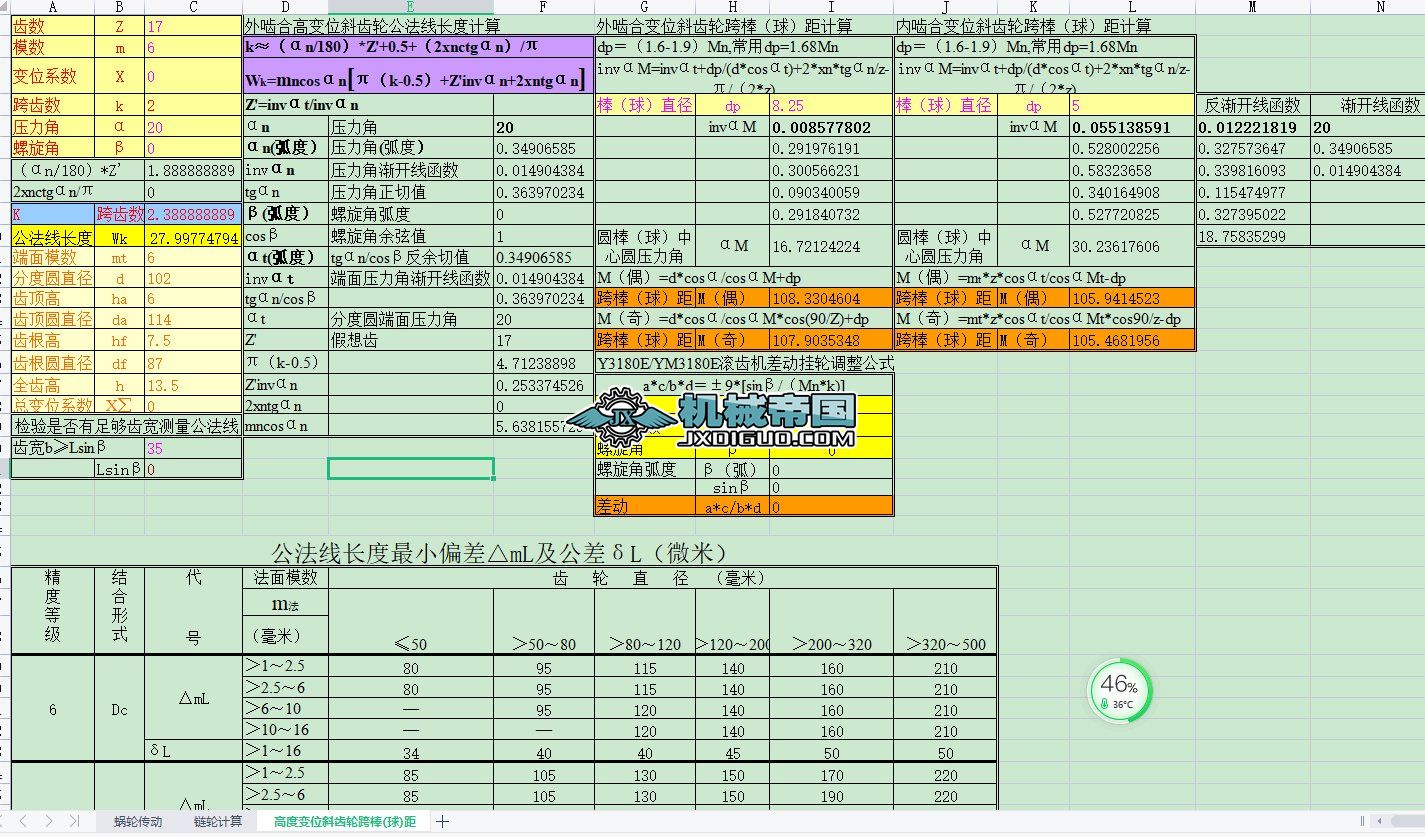Screen dimensions: 1425x837
Task: Click the 差动 a*c/b*d label cell
Action: point(732,507)
